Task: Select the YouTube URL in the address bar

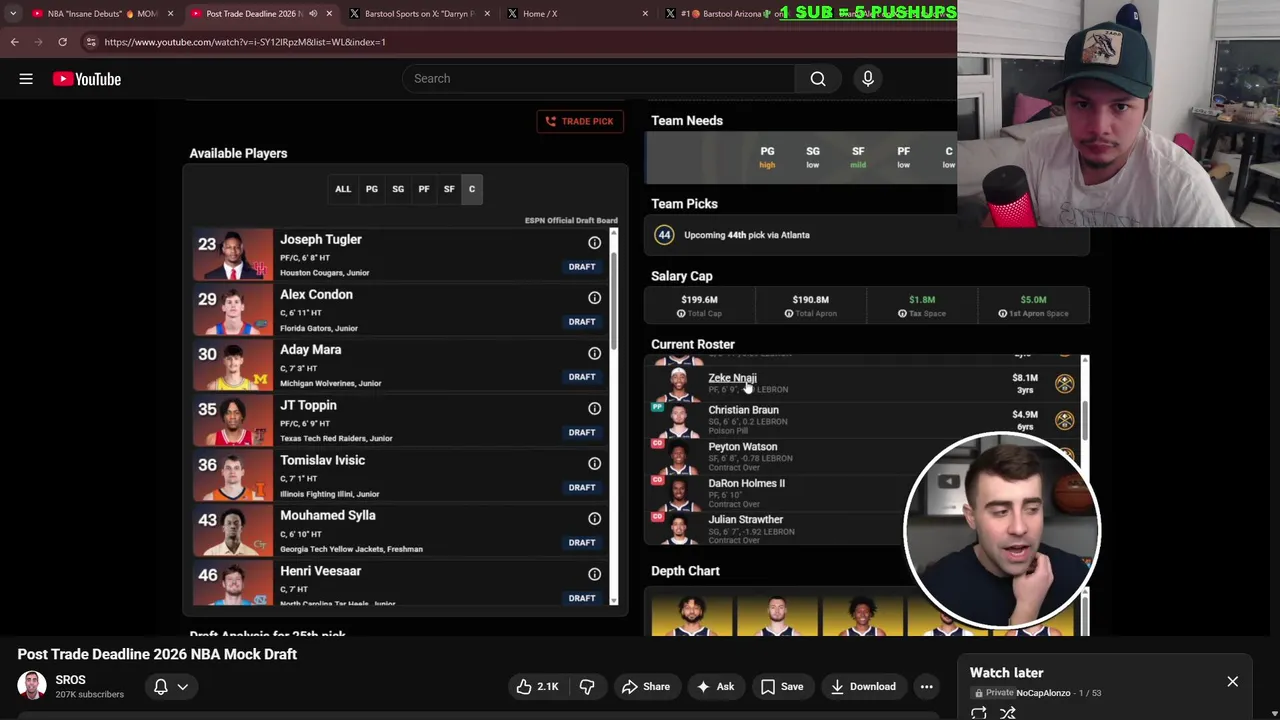Action: click(245, 42)
